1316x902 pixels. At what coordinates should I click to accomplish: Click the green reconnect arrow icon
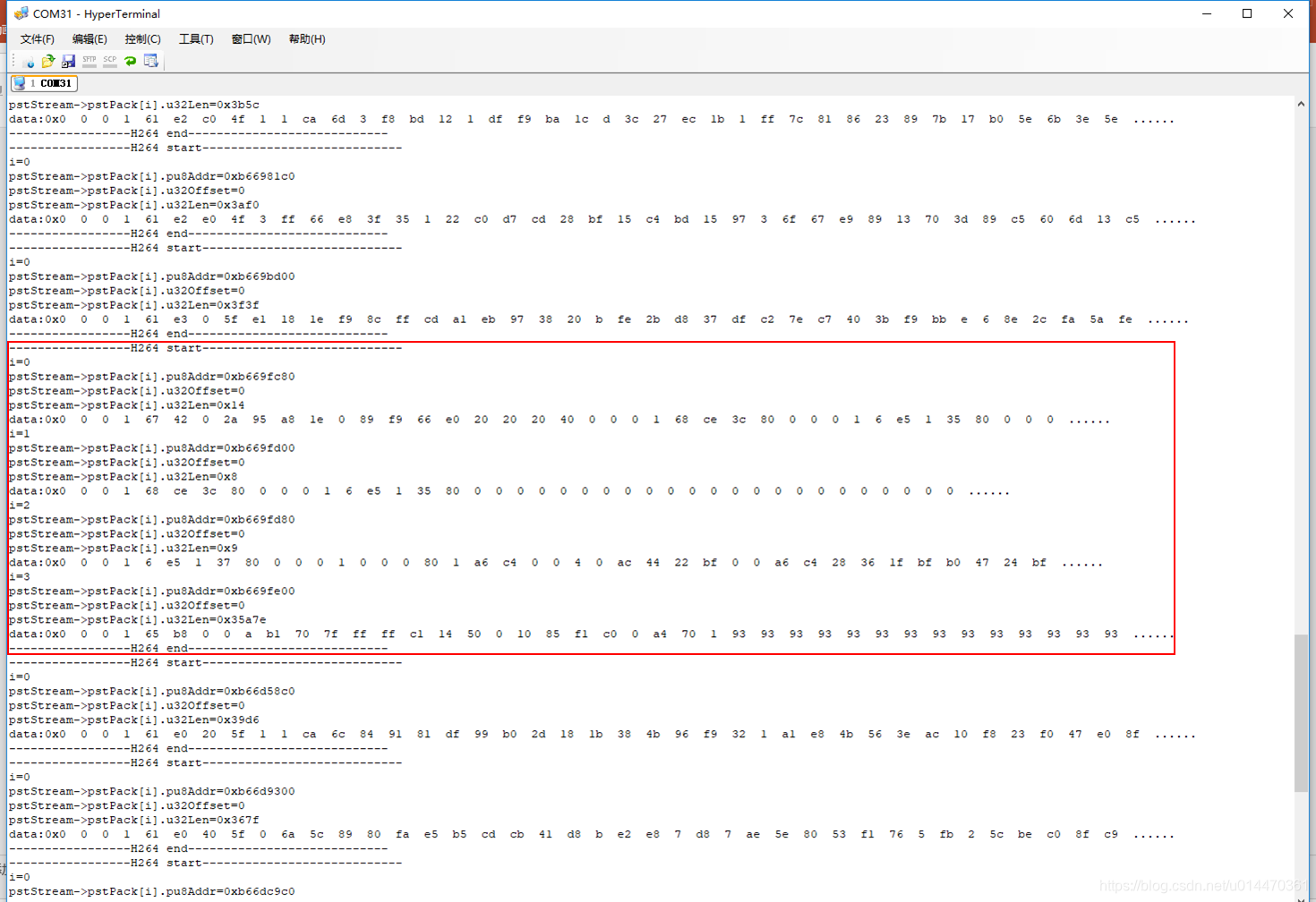131,61
